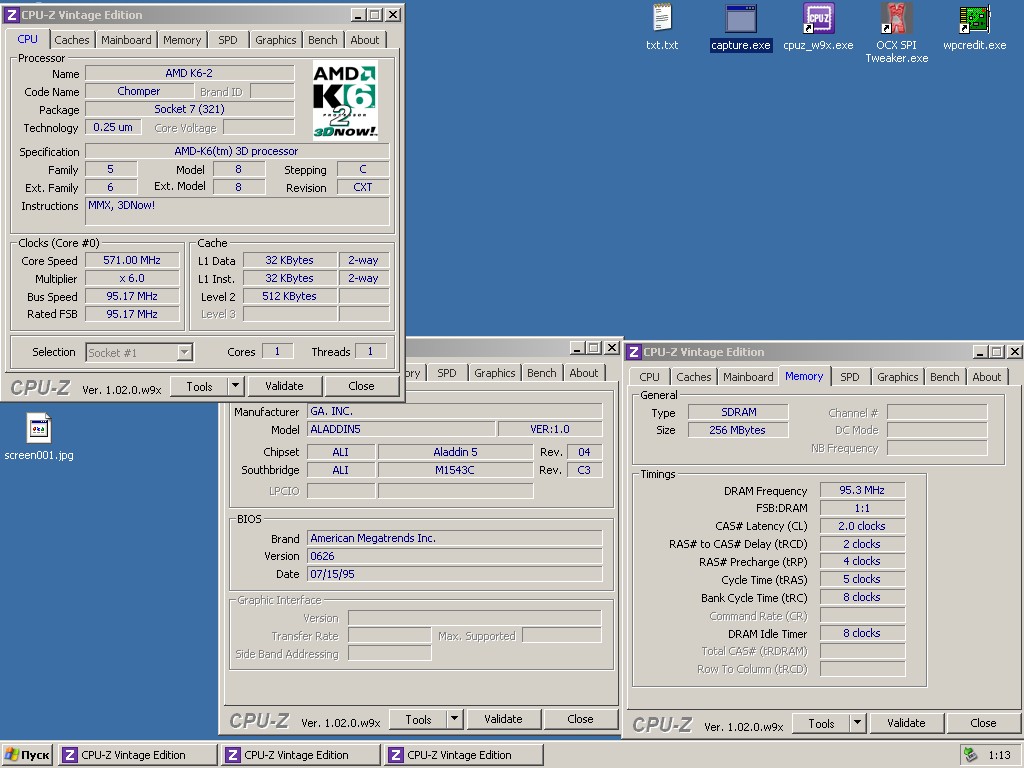Switch to CPU tab in Memory window
Screen dimensions: 1024x768
tap(649, 377)
